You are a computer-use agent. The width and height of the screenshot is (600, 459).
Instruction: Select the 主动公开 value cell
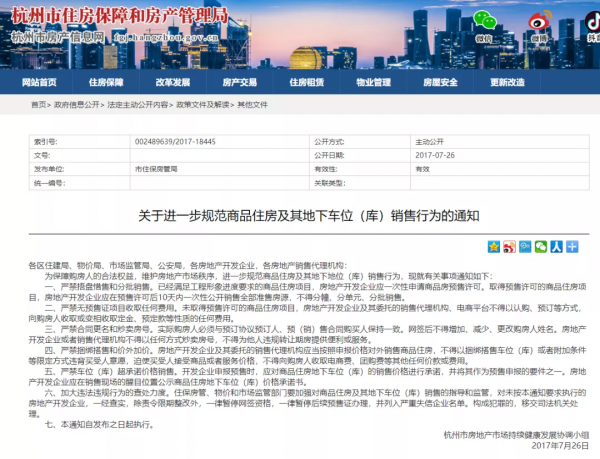[500, 142]
